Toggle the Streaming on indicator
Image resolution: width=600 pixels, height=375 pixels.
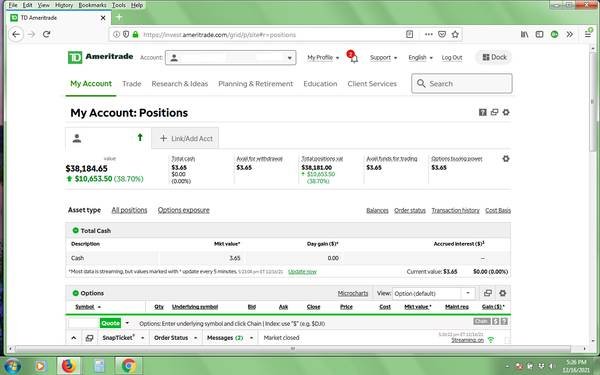pos(467,340)
